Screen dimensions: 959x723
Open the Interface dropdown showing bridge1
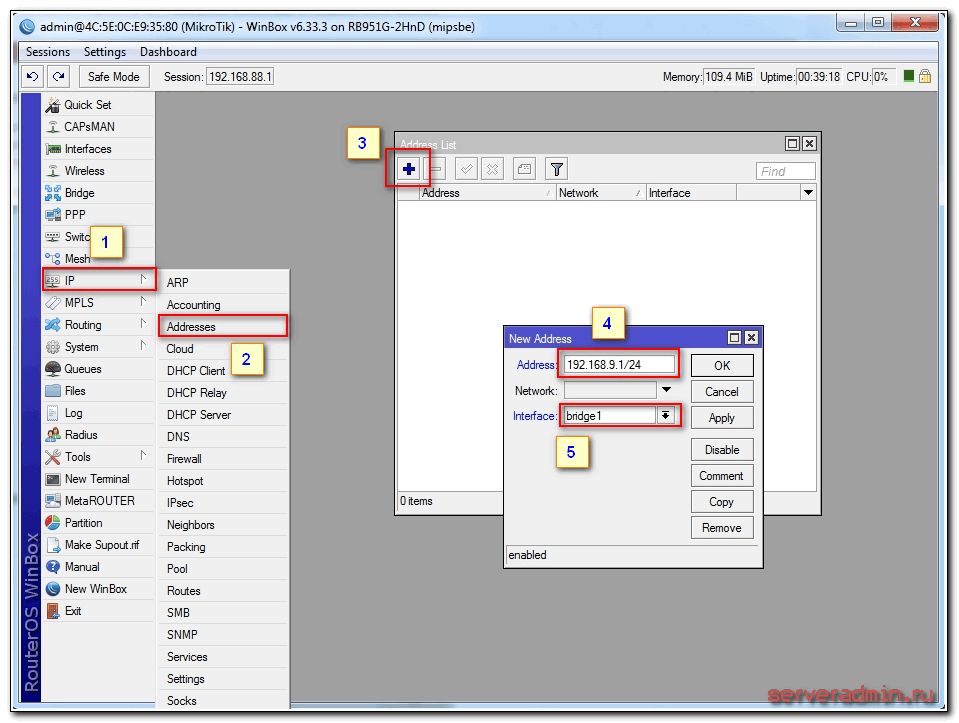665,415
